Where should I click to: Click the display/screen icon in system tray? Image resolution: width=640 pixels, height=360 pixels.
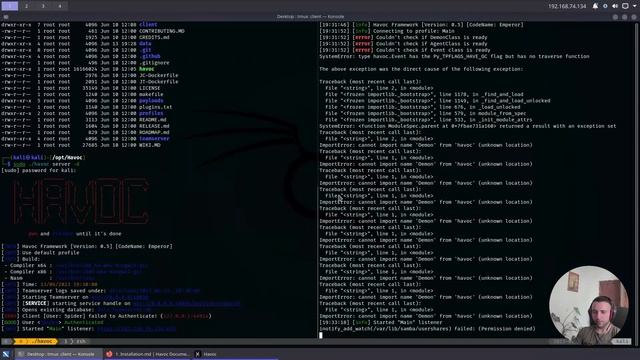click(x=625, y=6)
